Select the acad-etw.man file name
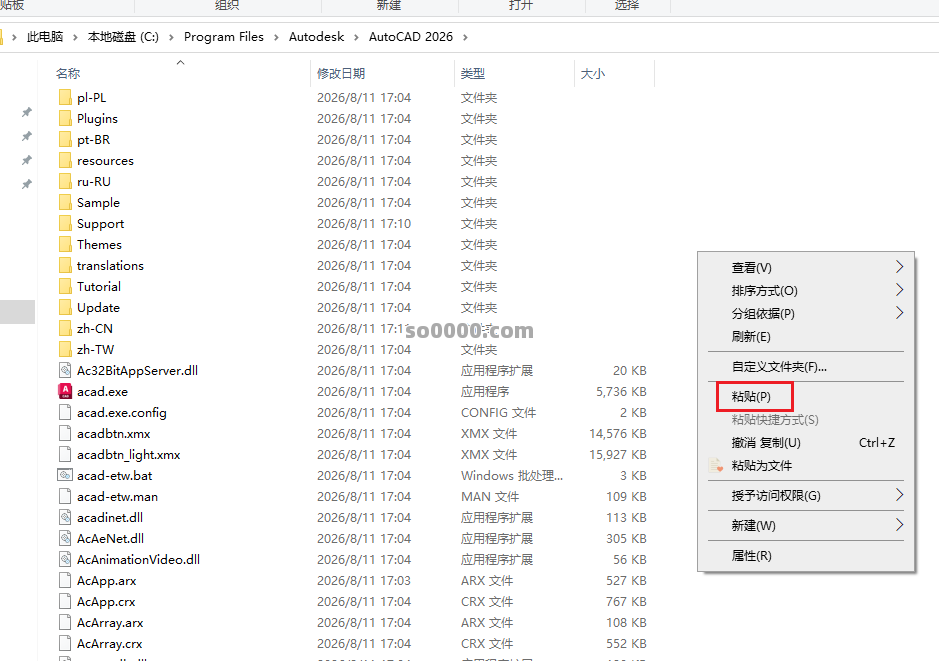Screen dimensions: 939x661 click(x=117, y=496)
